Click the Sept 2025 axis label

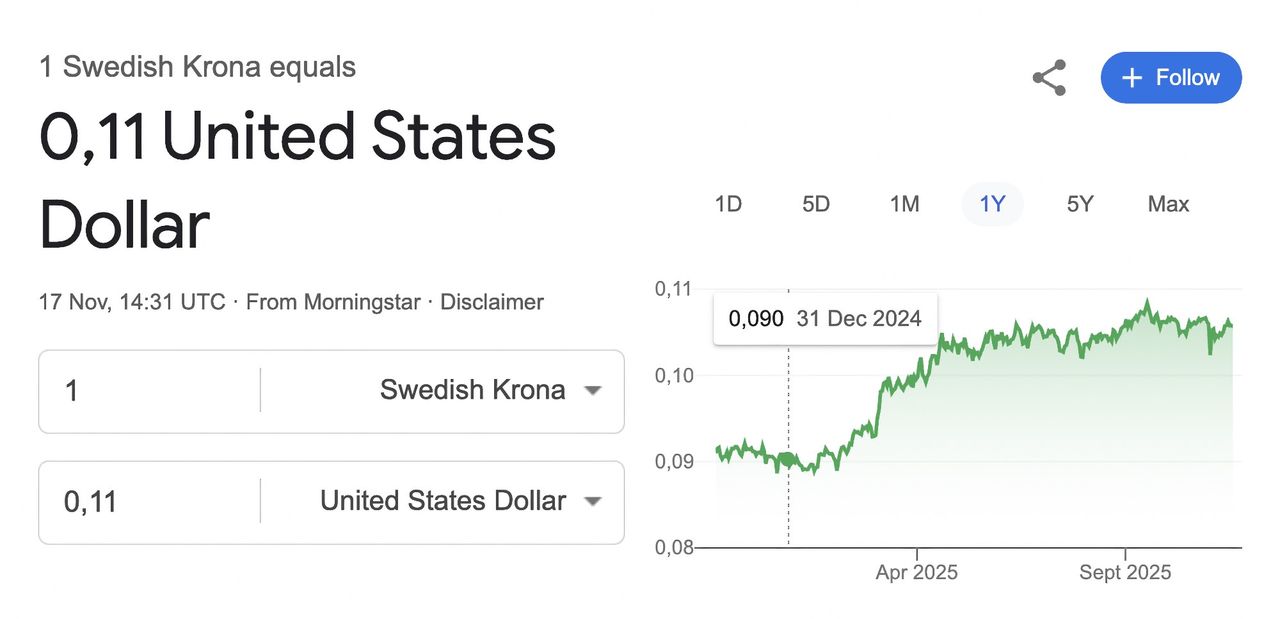point(1125,573)
